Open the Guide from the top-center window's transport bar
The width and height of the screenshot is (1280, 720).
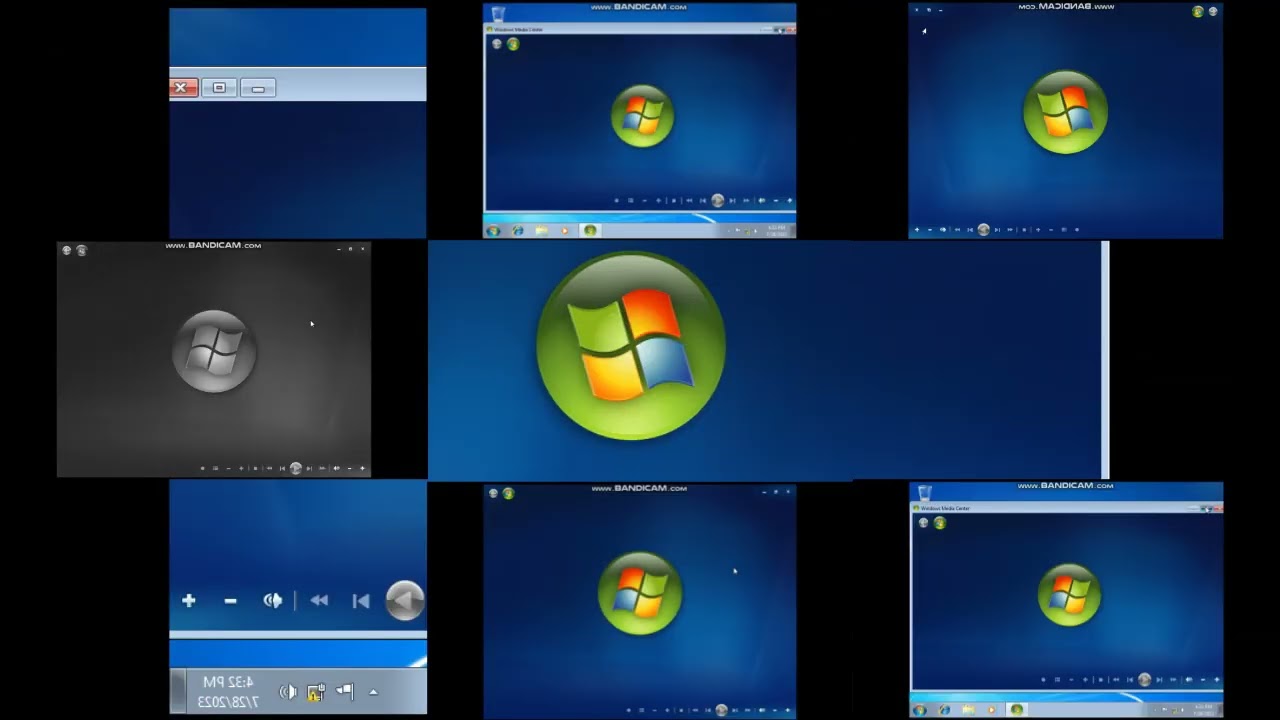(x=631, y=201)
